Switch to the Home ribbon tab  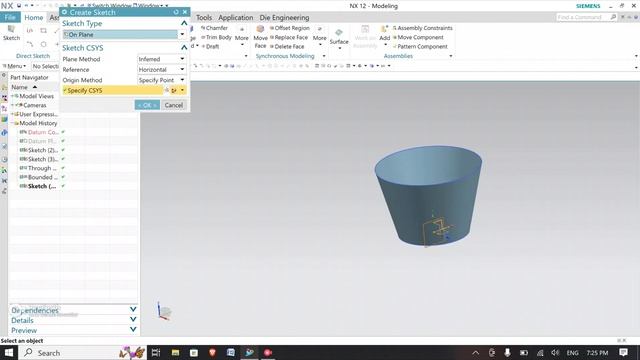click(x=33, y=18)
